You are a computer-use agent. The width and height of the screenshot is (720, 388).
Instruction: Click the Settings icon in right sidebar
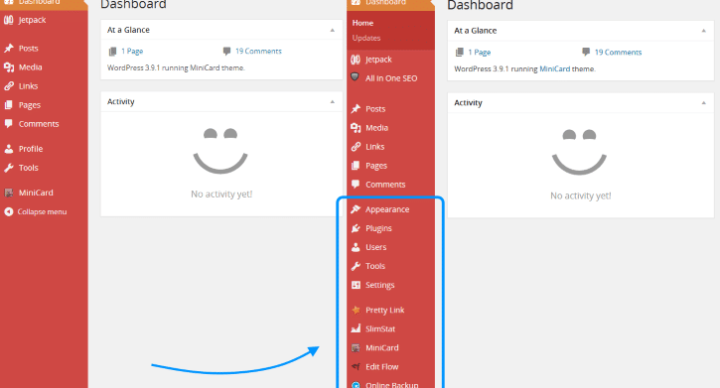[x=355, y=285]
